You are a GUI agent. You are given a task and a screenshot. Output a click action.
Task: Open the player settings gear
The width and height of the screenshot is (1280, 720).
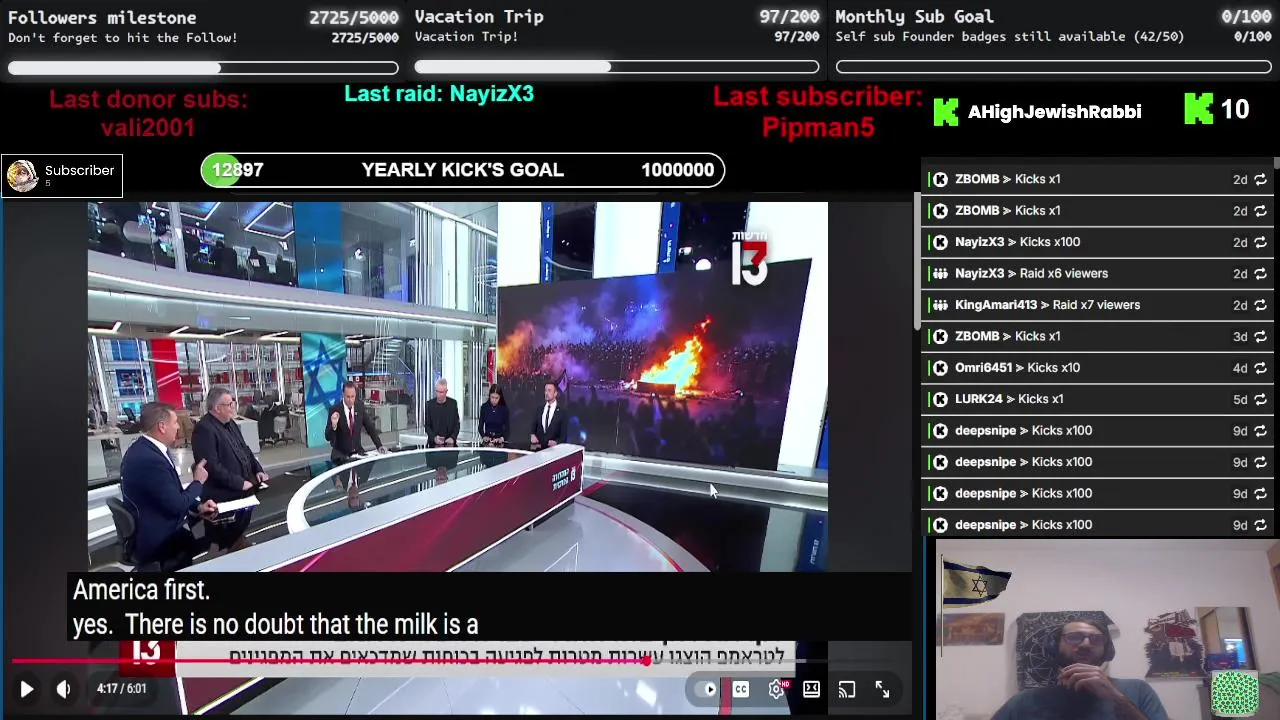coord(776,689)
